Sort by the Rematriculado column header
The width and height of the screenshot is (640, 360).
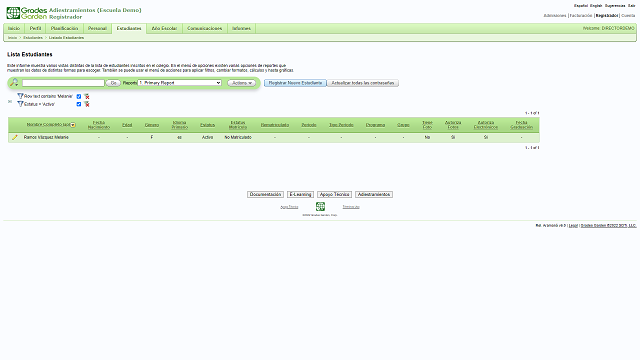click(x=275, y=125)
